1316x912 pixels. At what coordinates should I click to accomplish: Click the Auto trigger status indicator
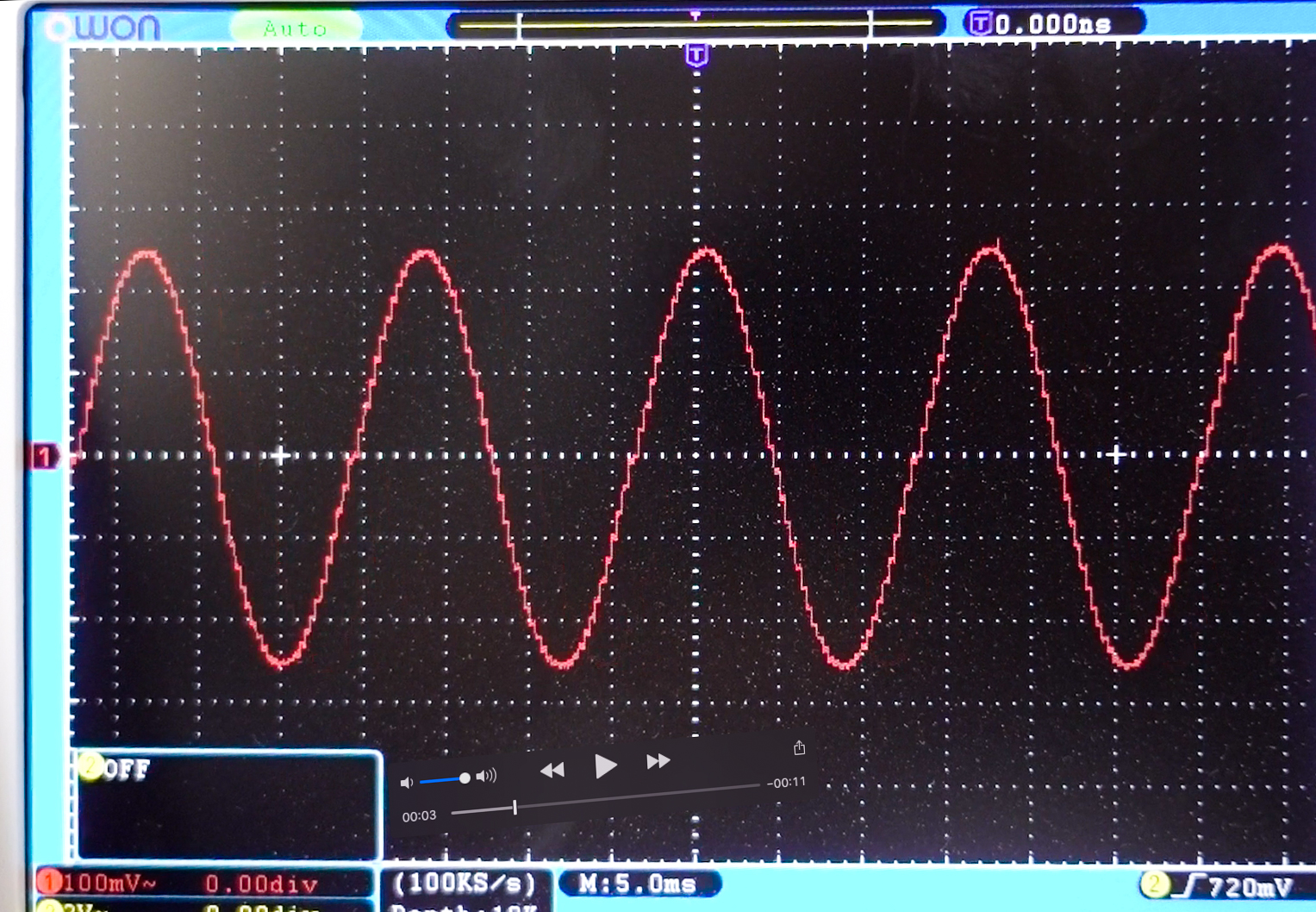[295, 28]
